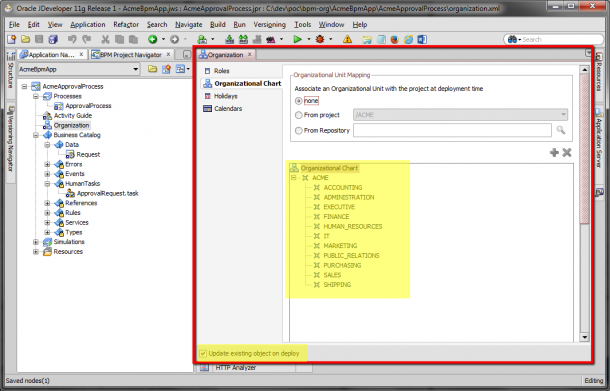Click the gray Forward navigation icon
The height and width of the screenshot is (391, 610).
point(174,39)
